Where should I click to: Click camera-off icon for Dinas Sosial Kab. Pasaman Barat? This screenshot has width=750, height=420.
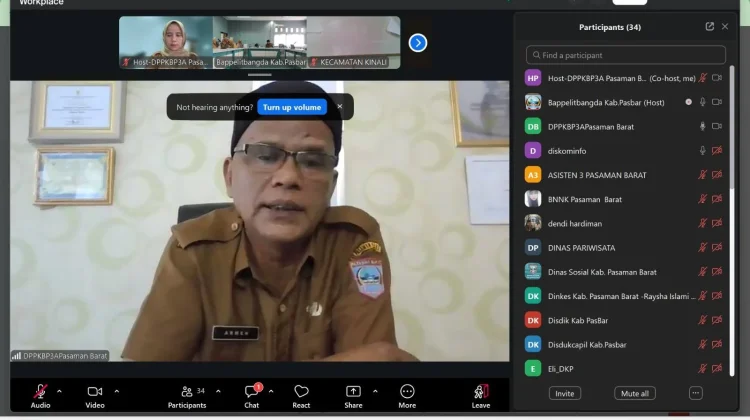pyautogui.click(x=717, y=272)
